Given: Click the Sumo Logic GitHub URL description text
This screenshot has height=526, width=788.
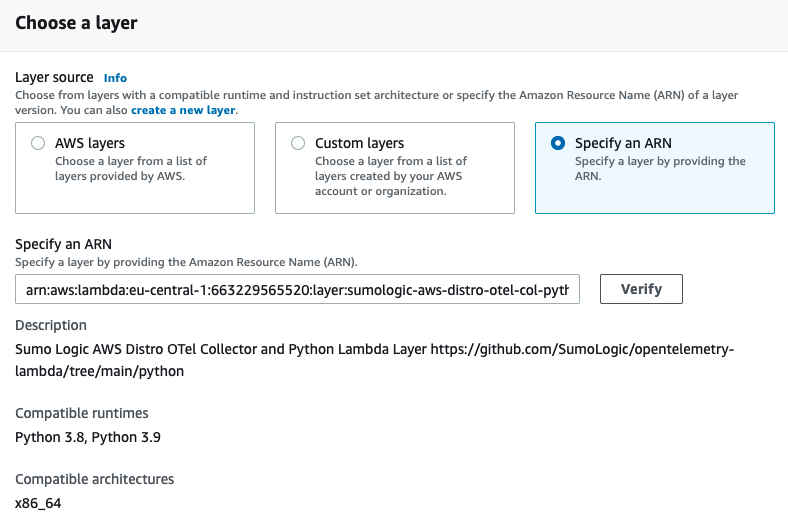Looking at the screenshot, I should point(375,360).
